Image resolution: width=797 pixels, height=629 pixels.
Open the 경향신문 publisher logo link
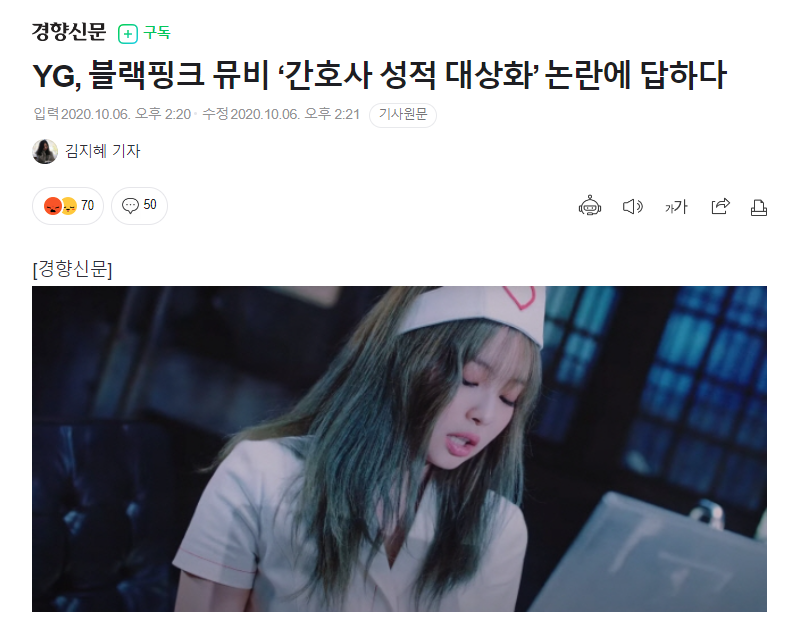click(69, 32)
